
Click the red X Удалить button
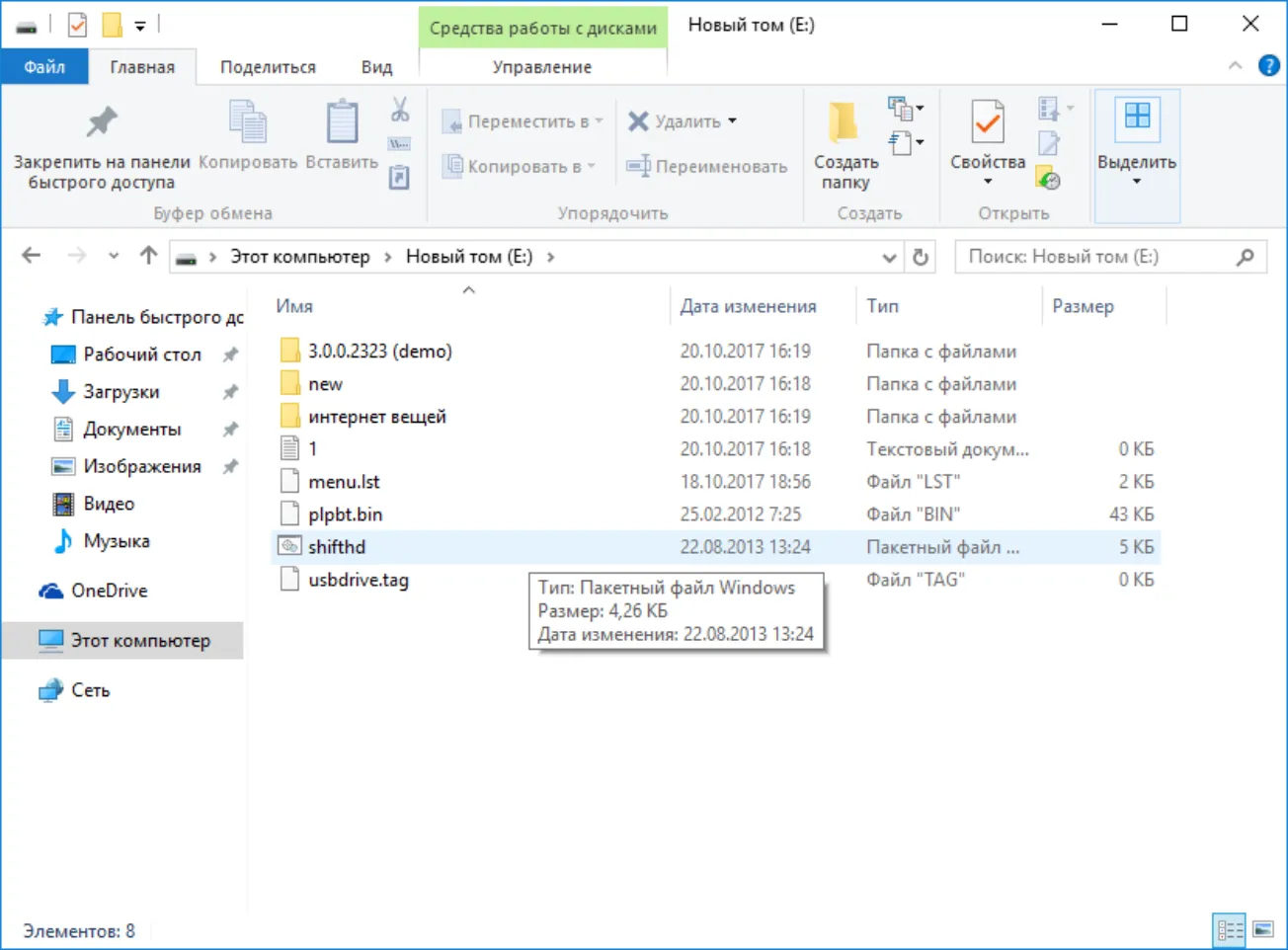pos(683,121)
